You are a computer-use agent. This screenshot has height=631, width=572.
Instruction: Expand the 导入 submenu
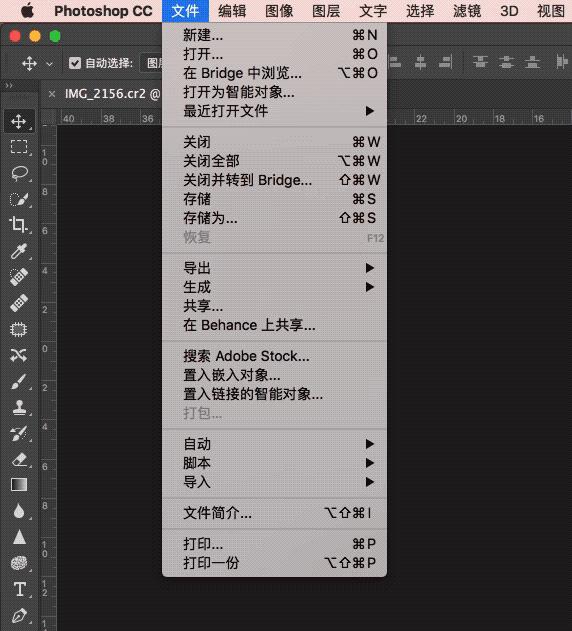point(275,482)
